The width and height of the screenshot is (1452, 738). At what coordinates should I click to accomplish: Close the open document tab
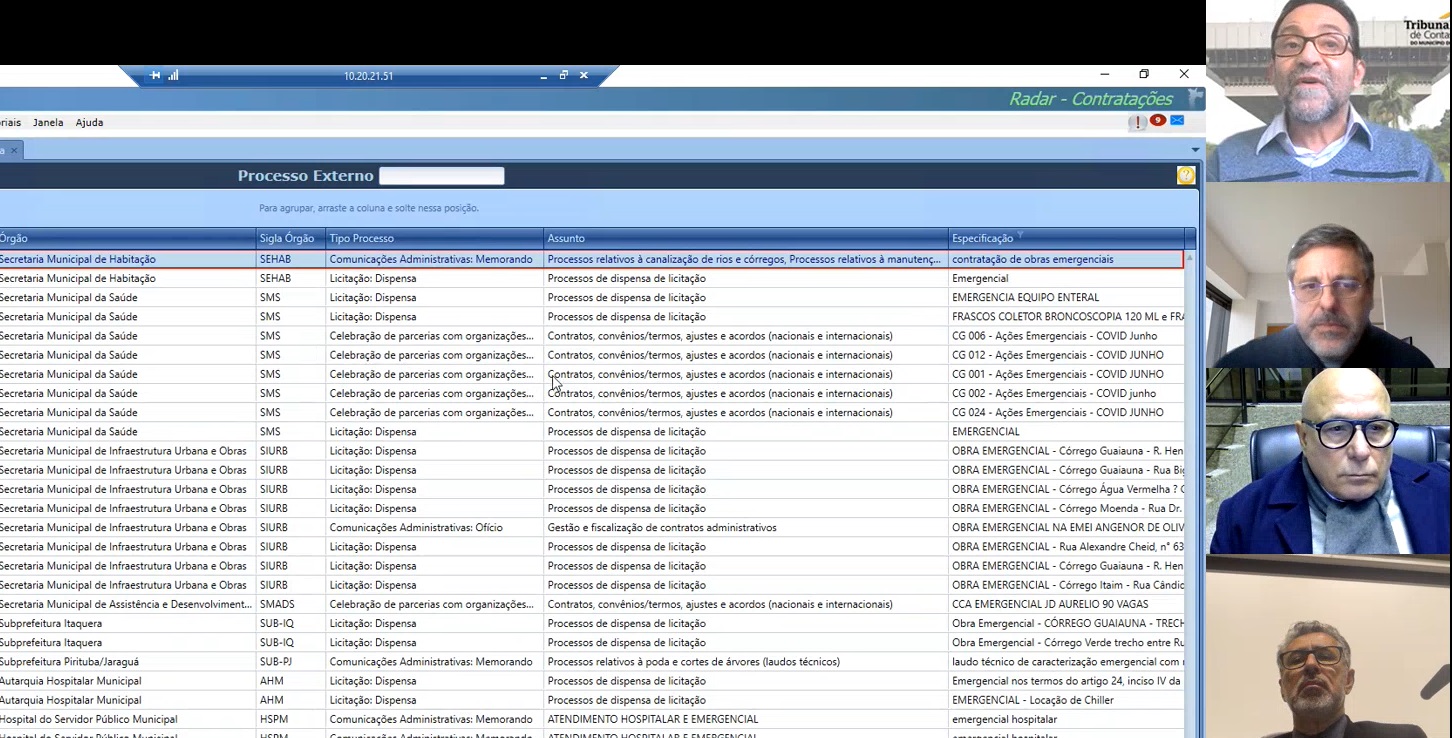pyautogui.click(x=14, y=151)
